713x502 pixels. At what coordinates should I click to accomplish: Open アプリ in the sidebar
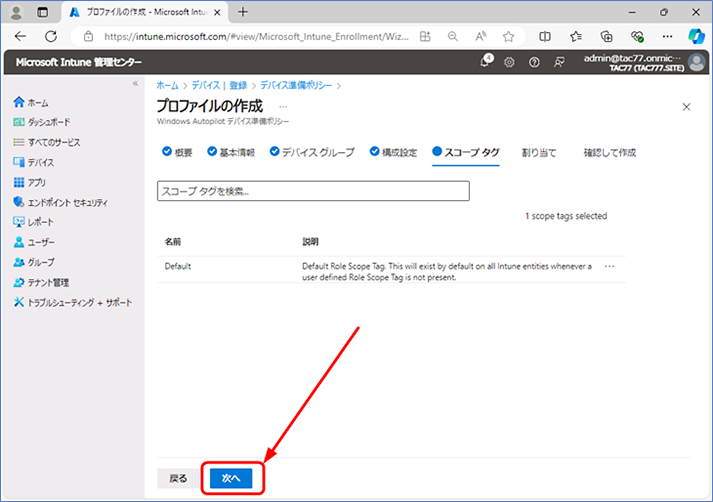pyautogui.click(x=30, y=182)
